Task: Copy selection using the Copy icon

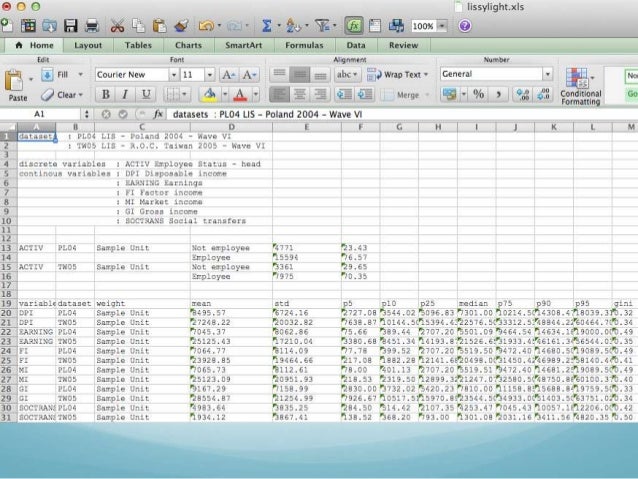Action: [x=138, y=26]
